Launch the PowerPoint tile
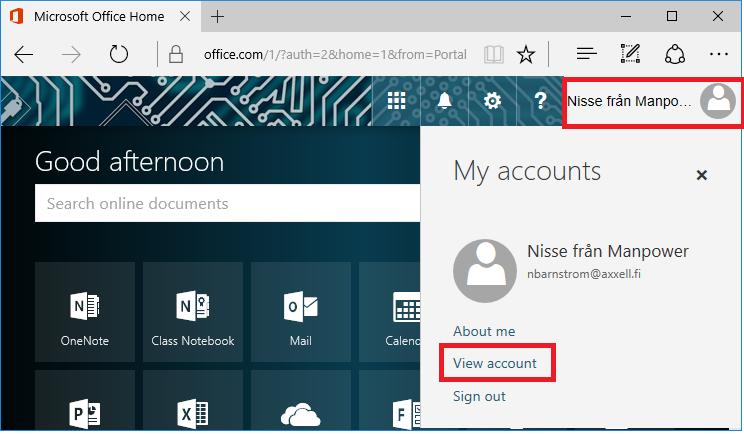This screenshot has height=434, width=744. point(85,400)
